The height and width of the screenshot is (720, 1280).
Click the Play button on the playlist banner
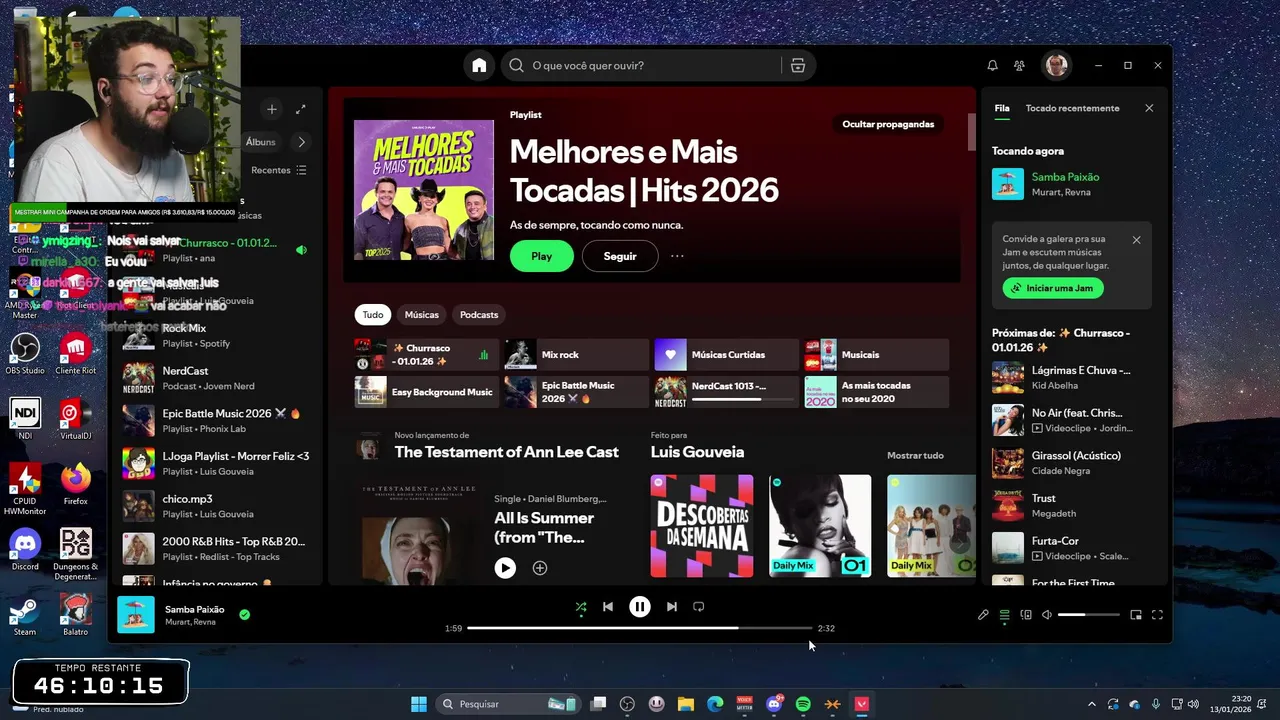pyautogui.click(x=541, y=256)
